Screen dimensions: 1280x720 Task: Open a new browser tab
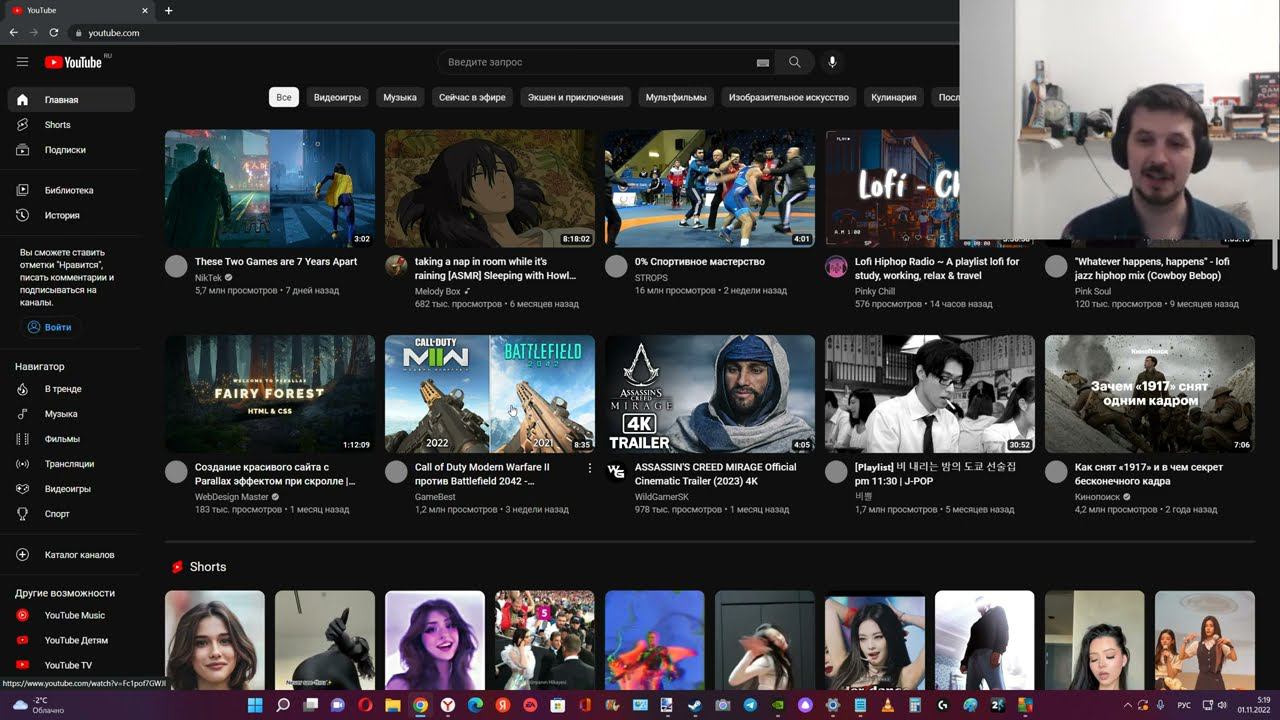(168, 10)
